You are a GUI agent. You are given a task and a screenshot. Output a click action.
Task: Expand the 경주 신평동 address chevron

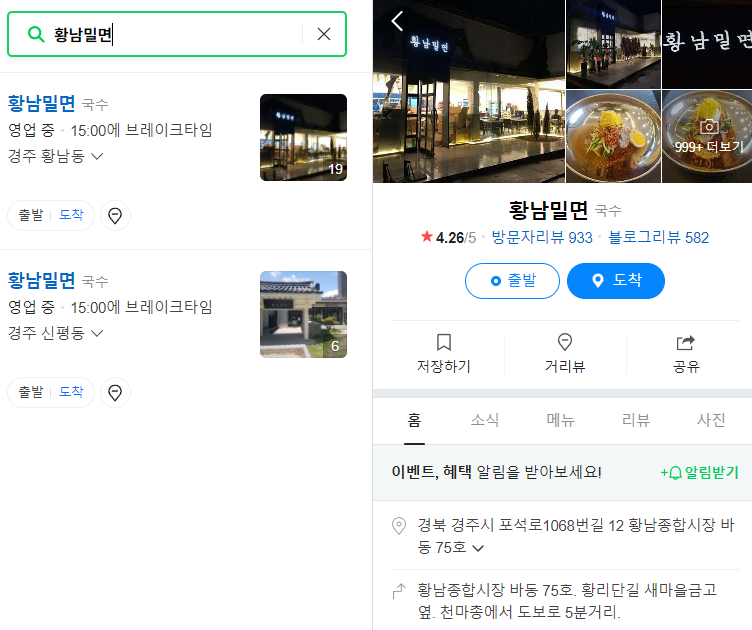(x=97, y=333)
